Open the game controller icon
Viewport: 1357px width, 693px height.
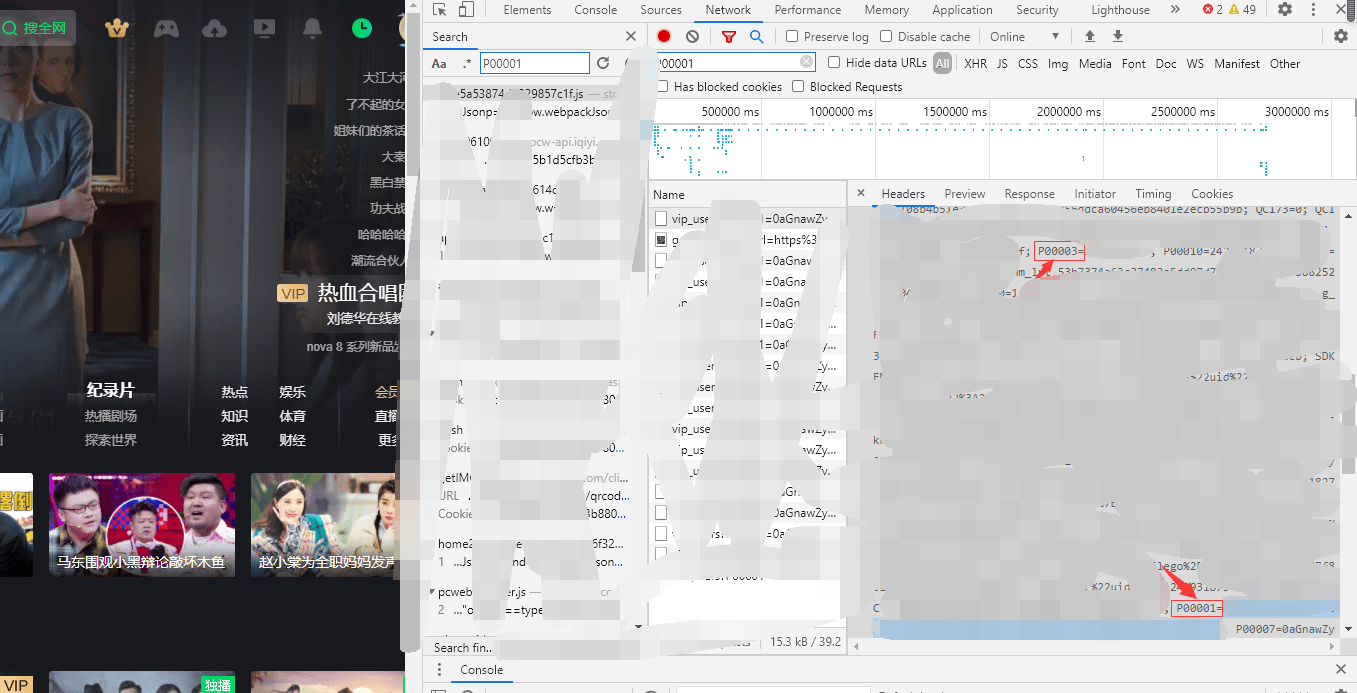tap(166, 28)
